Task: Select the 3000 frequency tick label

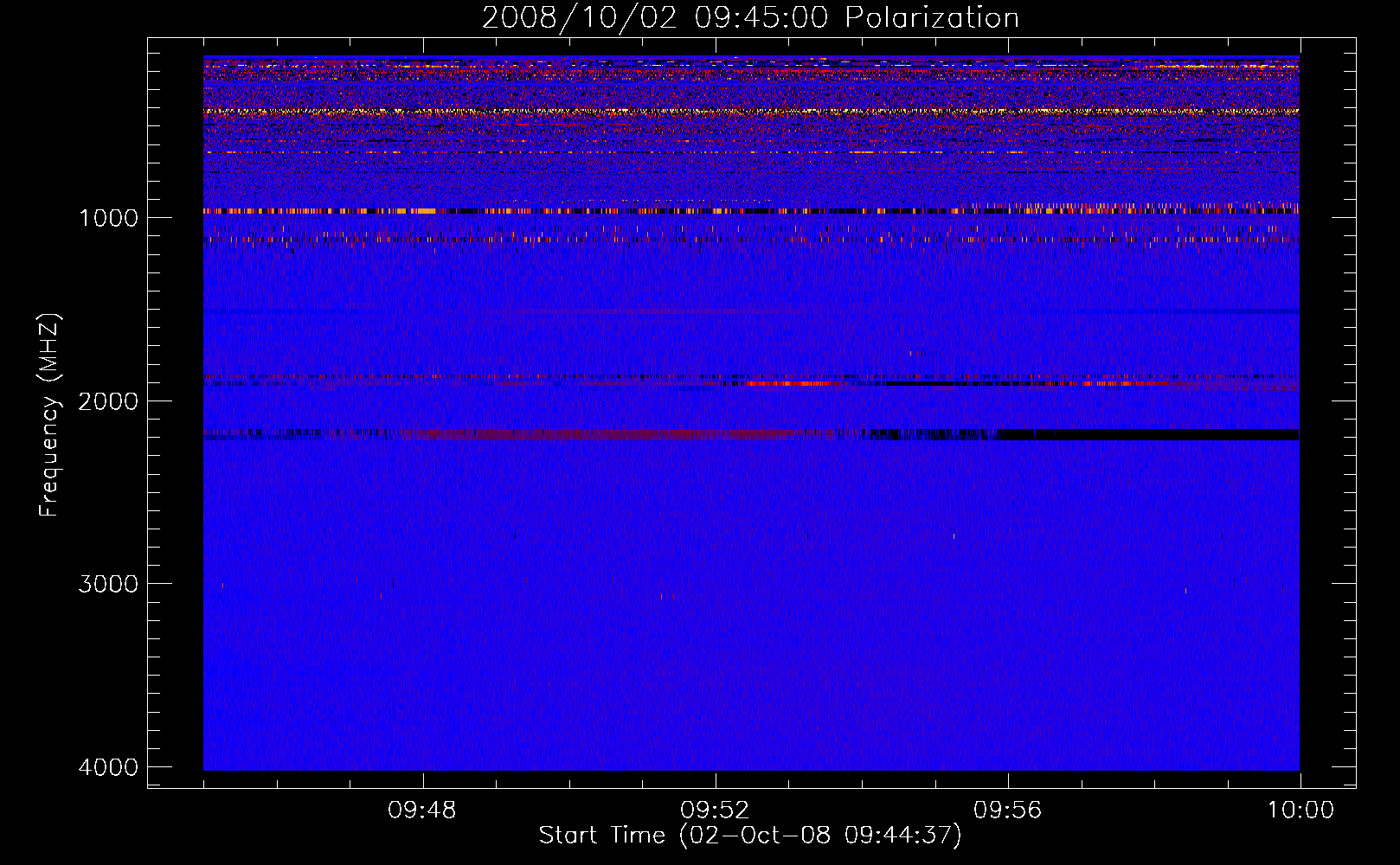Action: click(x=108, y=584)
